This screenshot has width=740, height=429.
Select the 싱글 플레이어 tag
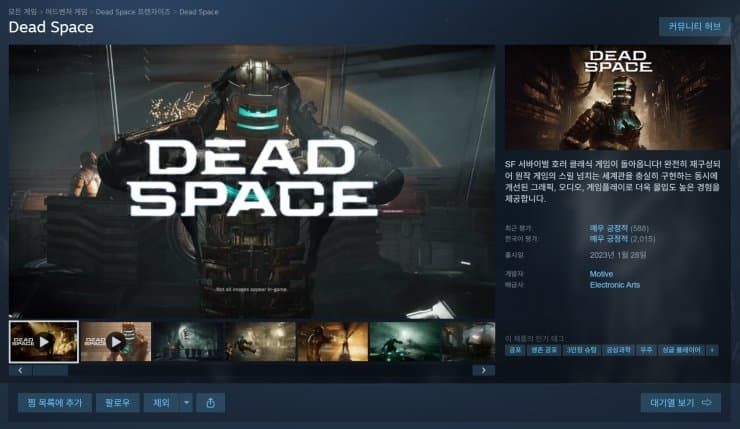pyautogui.click(x=681, y=350)
